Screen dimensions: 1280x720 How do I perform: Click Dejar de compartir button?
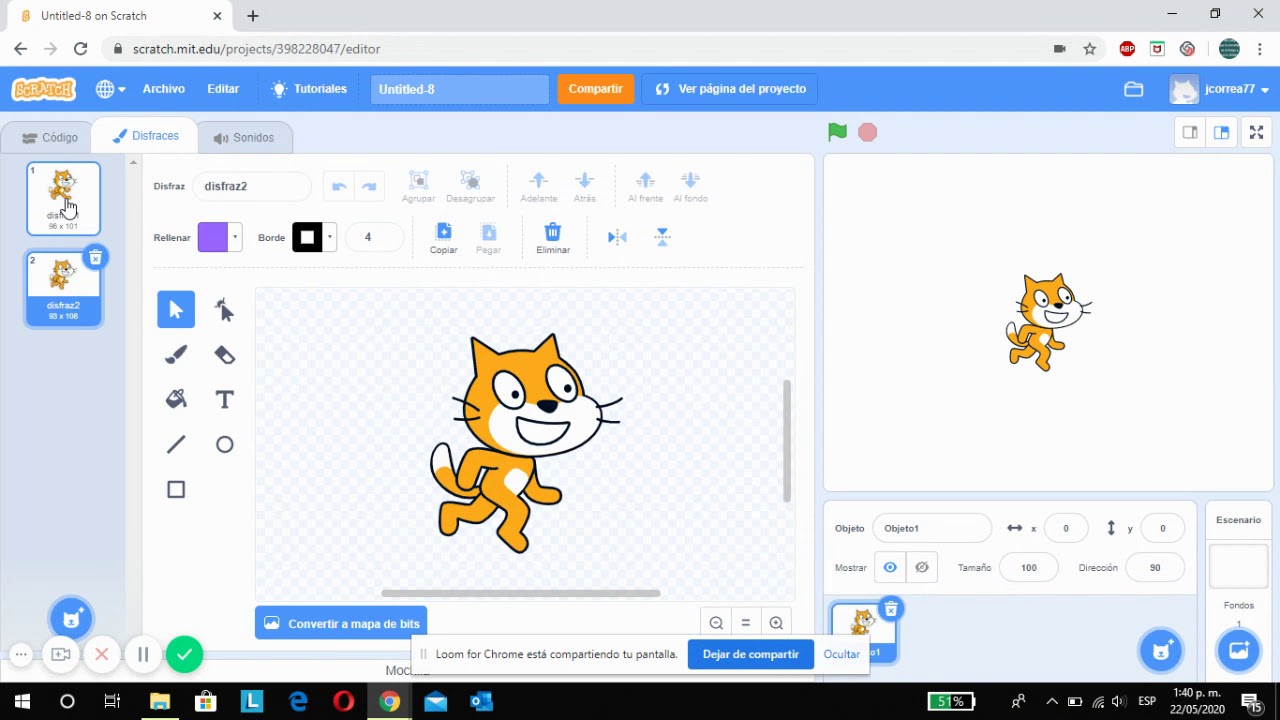pos(750,654)
